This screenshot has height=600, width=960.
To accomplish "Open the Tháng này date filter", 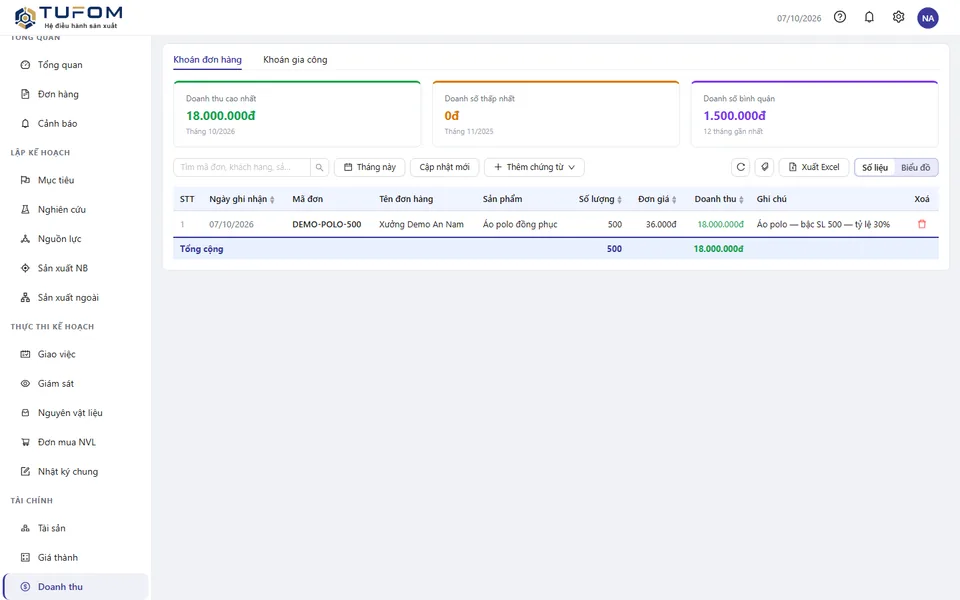I will click(x=369, y=167).
